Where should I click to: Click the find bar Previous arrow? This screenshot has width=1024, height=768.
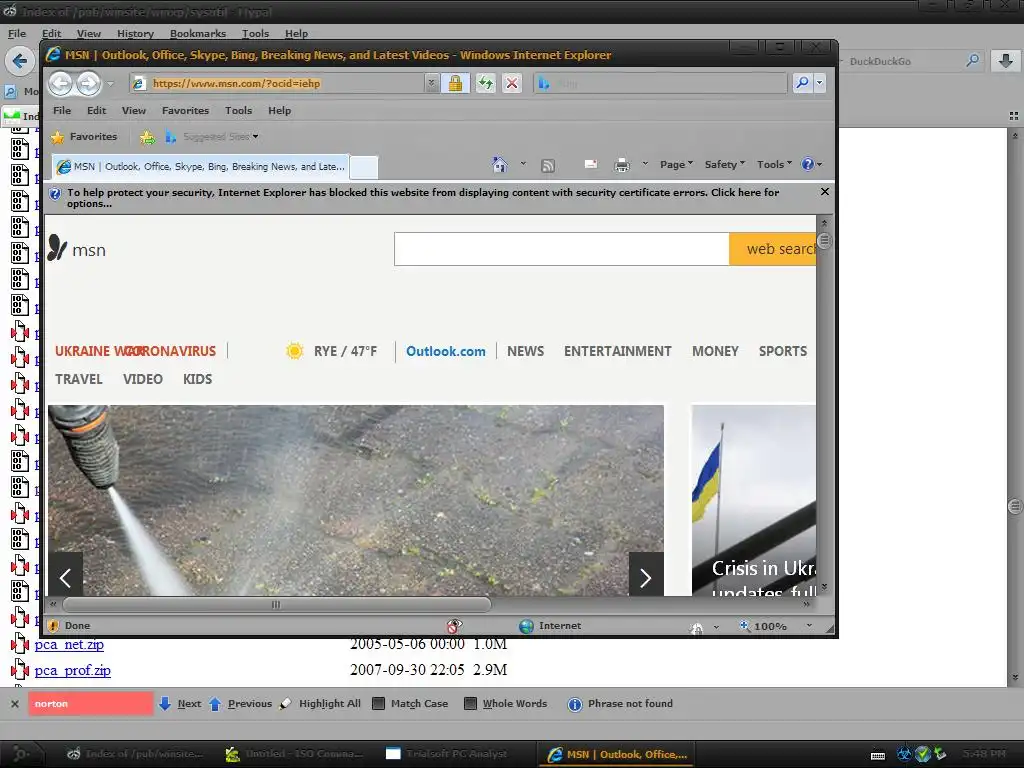point(215,703)
